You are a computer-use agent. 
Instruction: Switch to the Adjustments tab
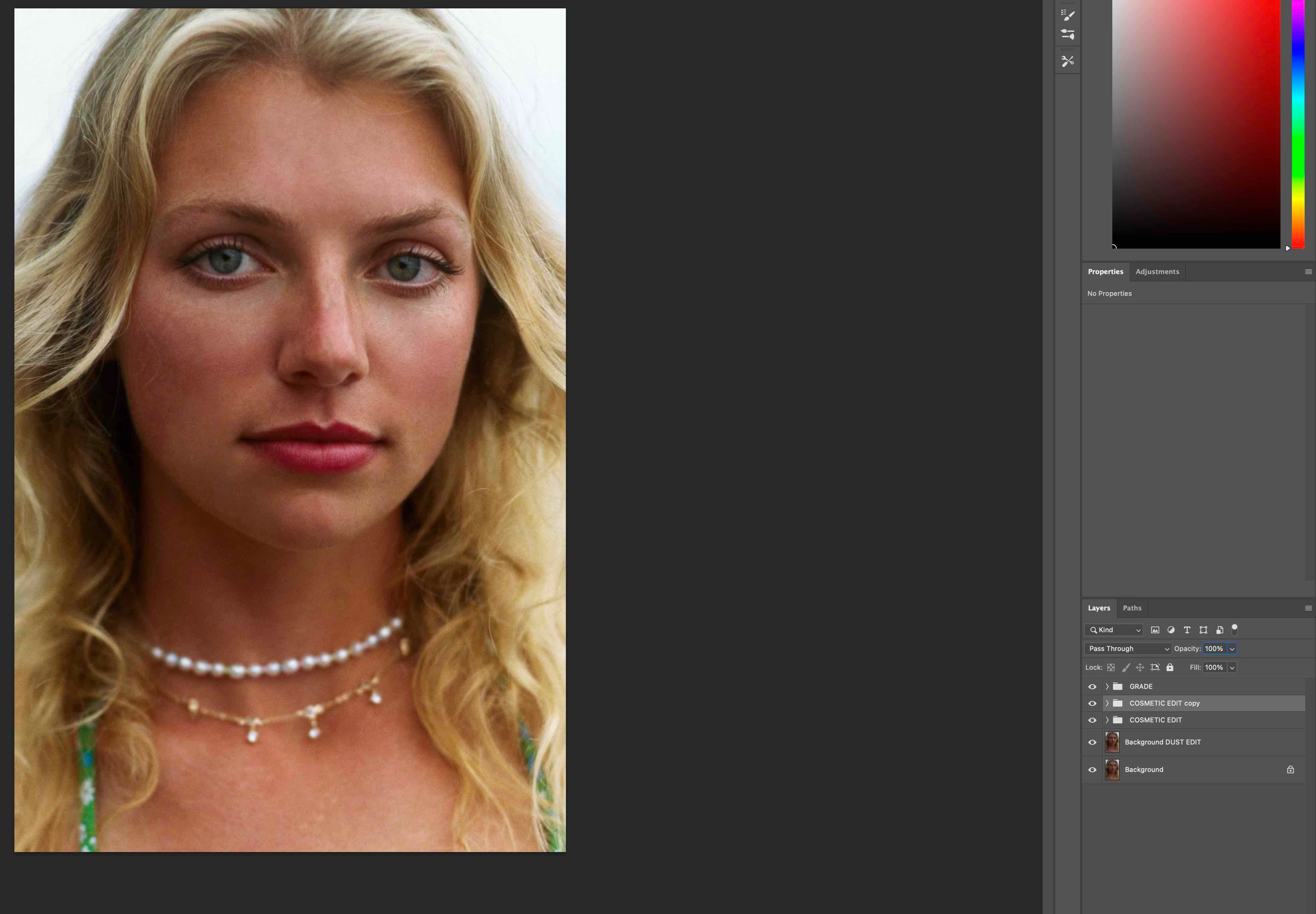tap(1157, 271)
